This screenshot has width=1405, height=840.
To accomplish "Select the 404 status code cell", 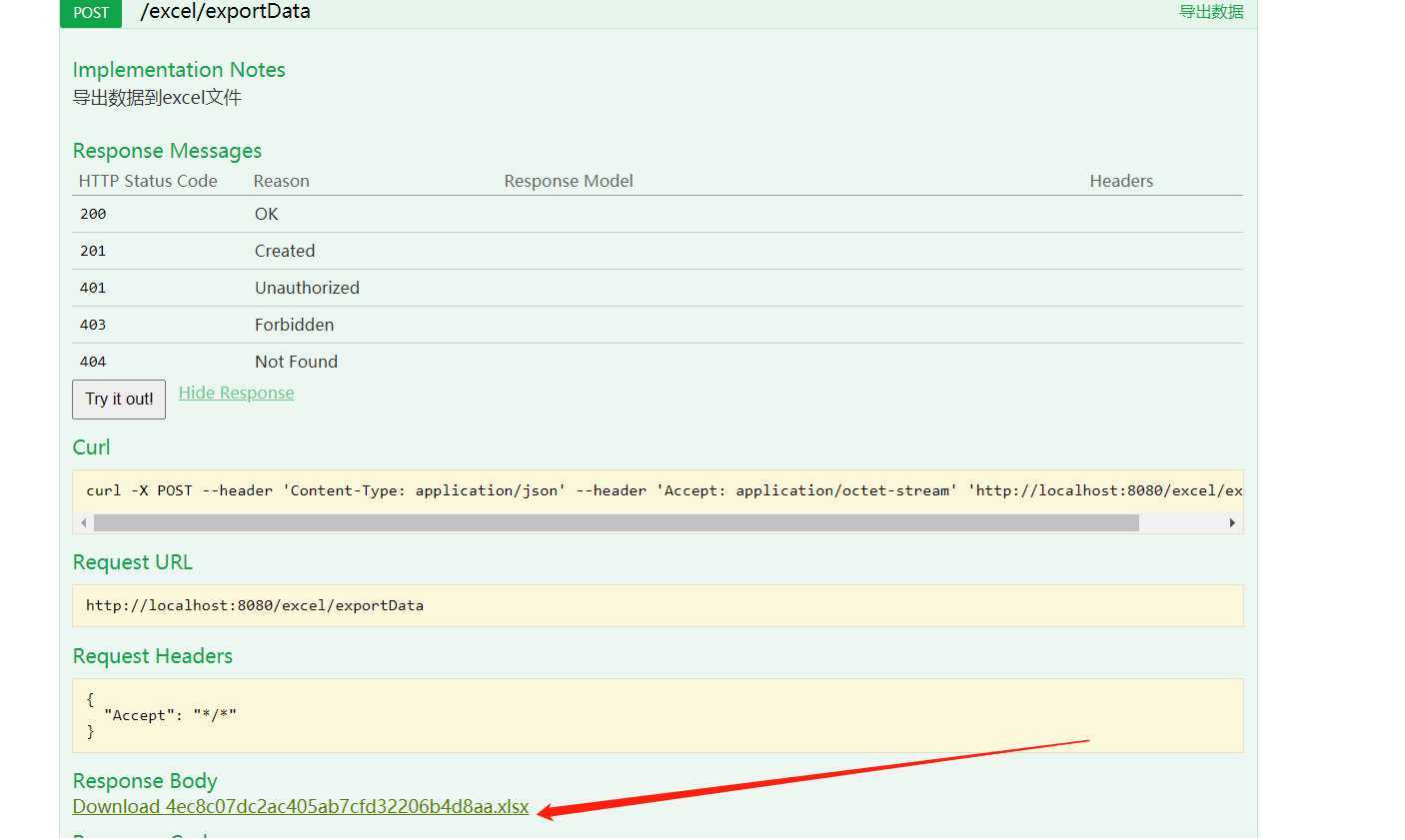I will (x=93, y=362).
